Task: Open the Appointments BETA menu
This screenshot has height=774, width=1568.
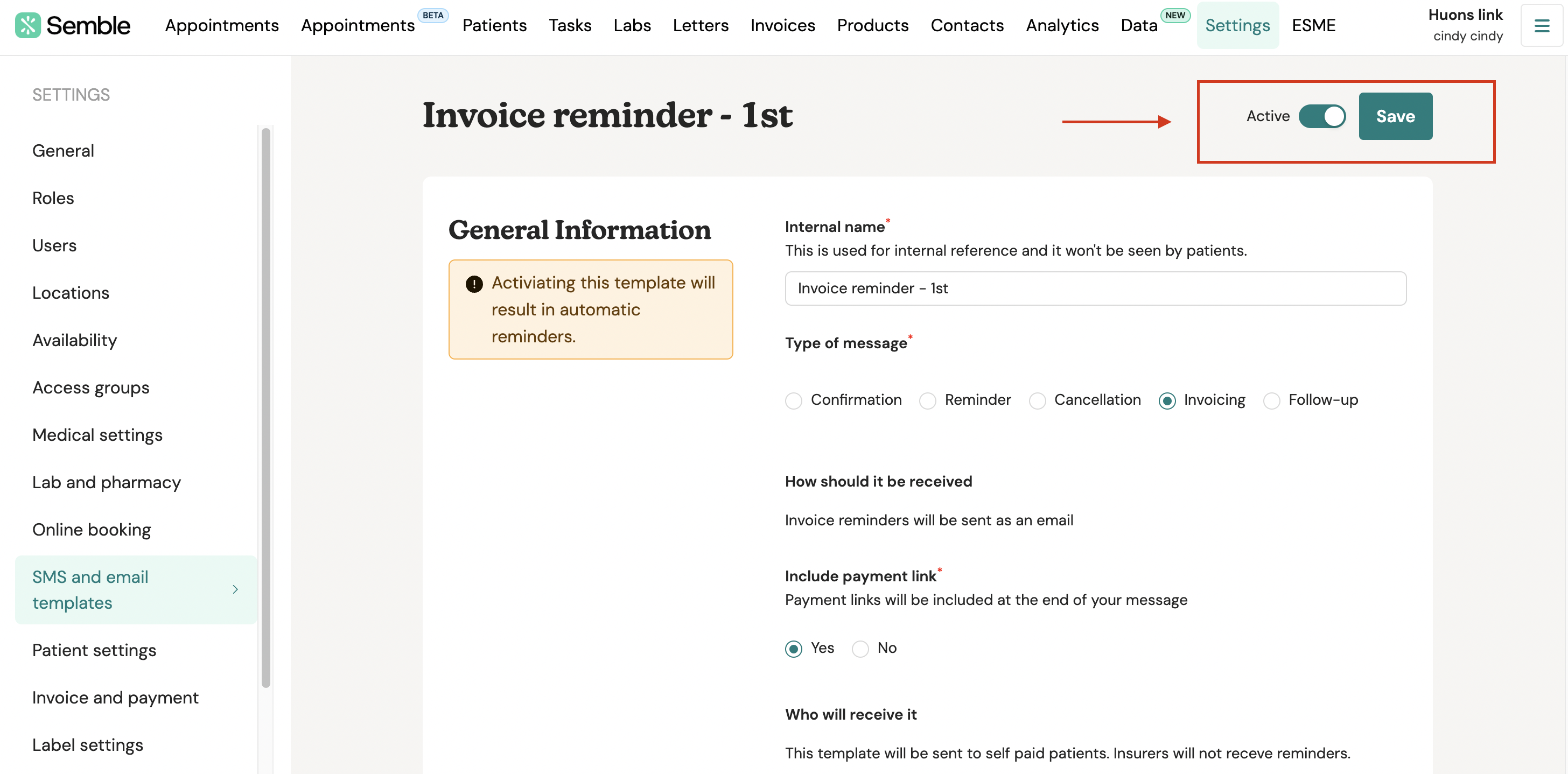Action: pos(358,25)
